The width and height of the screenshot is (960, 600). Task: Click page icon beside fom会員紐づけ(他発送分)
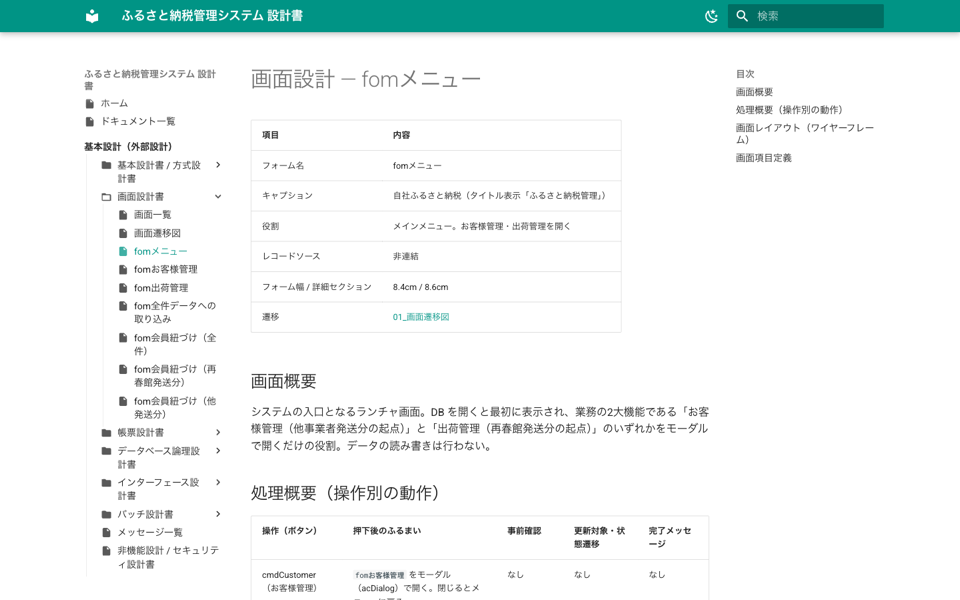point(123,402)
